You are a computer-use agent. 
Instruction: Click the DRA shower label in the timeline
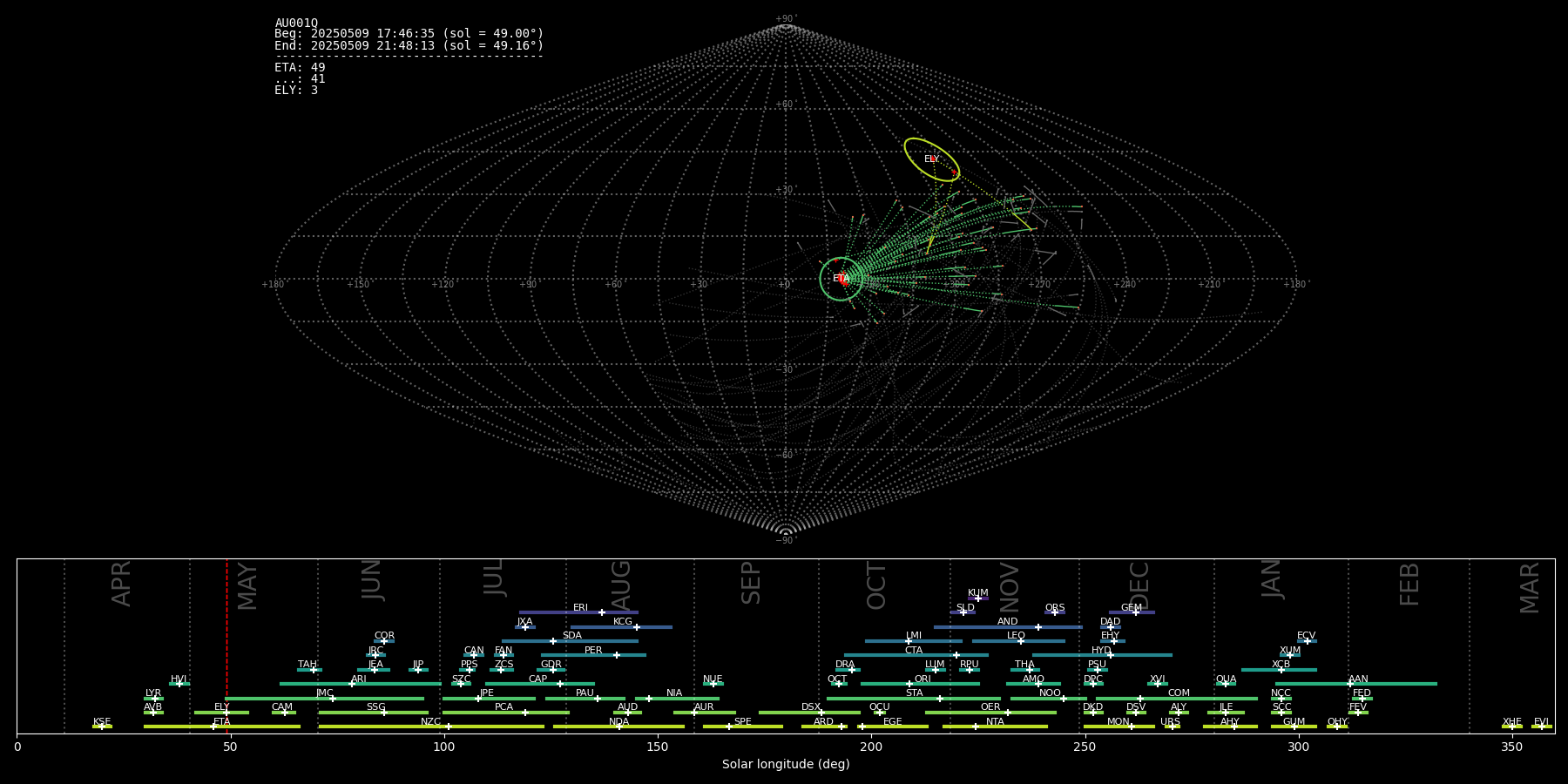click(x=845, y=665)
